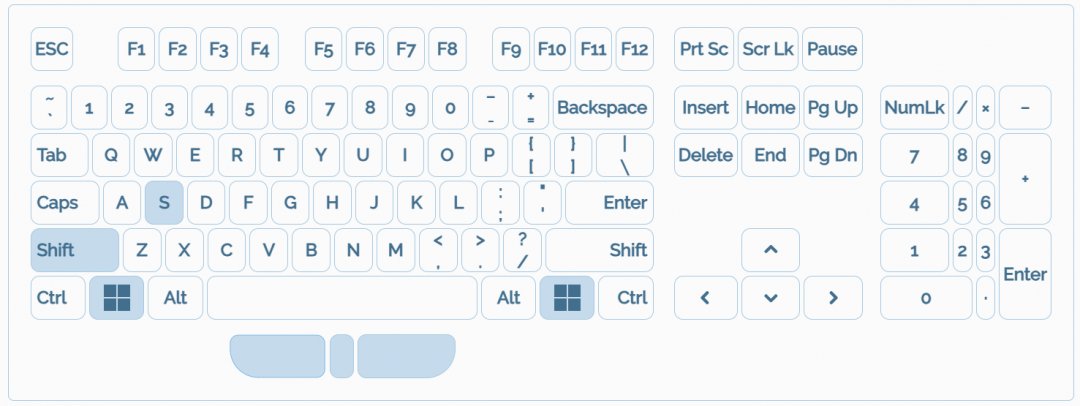Click the left Windows logo key
This screenshot has height=406, width=1080.
coord(116,297)
